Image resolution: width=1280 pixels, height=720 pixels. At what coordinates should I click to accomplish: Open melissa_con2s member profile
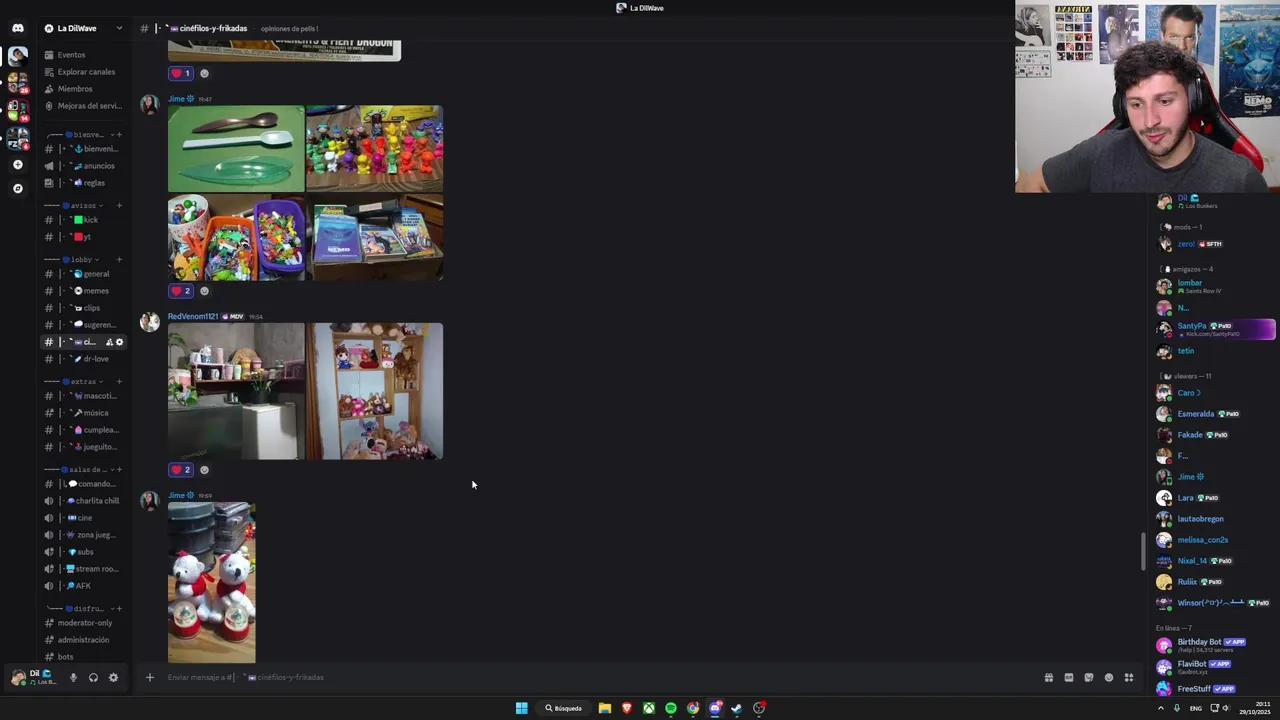[1215, 540]
